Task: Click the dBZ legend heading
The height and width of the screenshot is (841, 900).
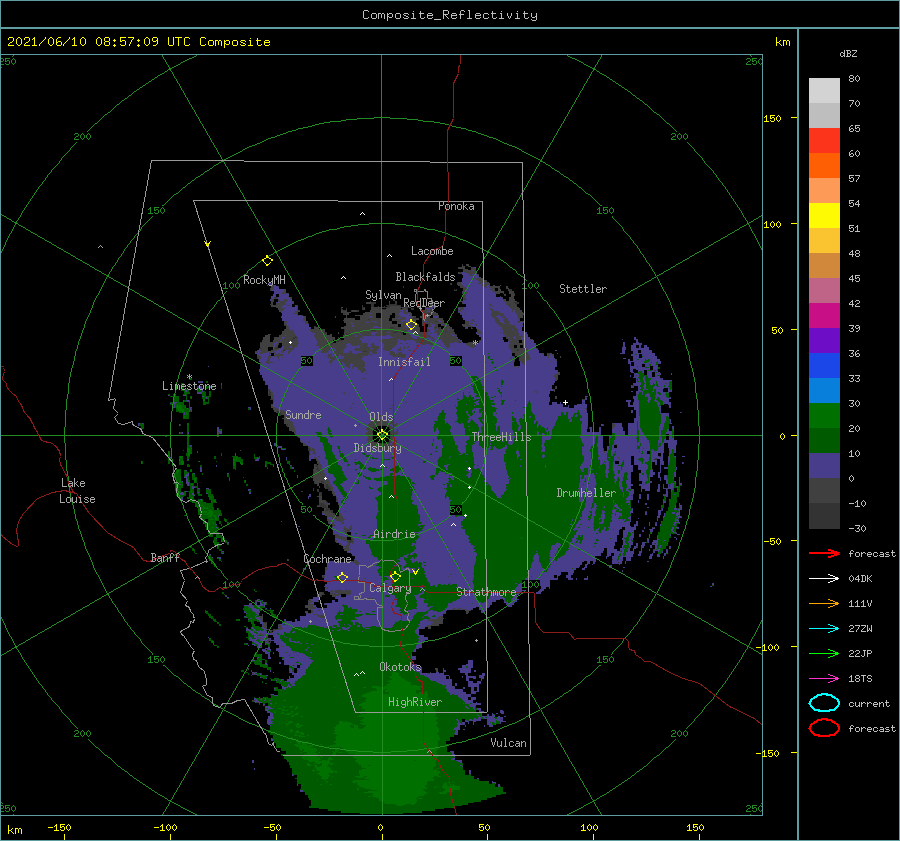Action: point(848,53)
